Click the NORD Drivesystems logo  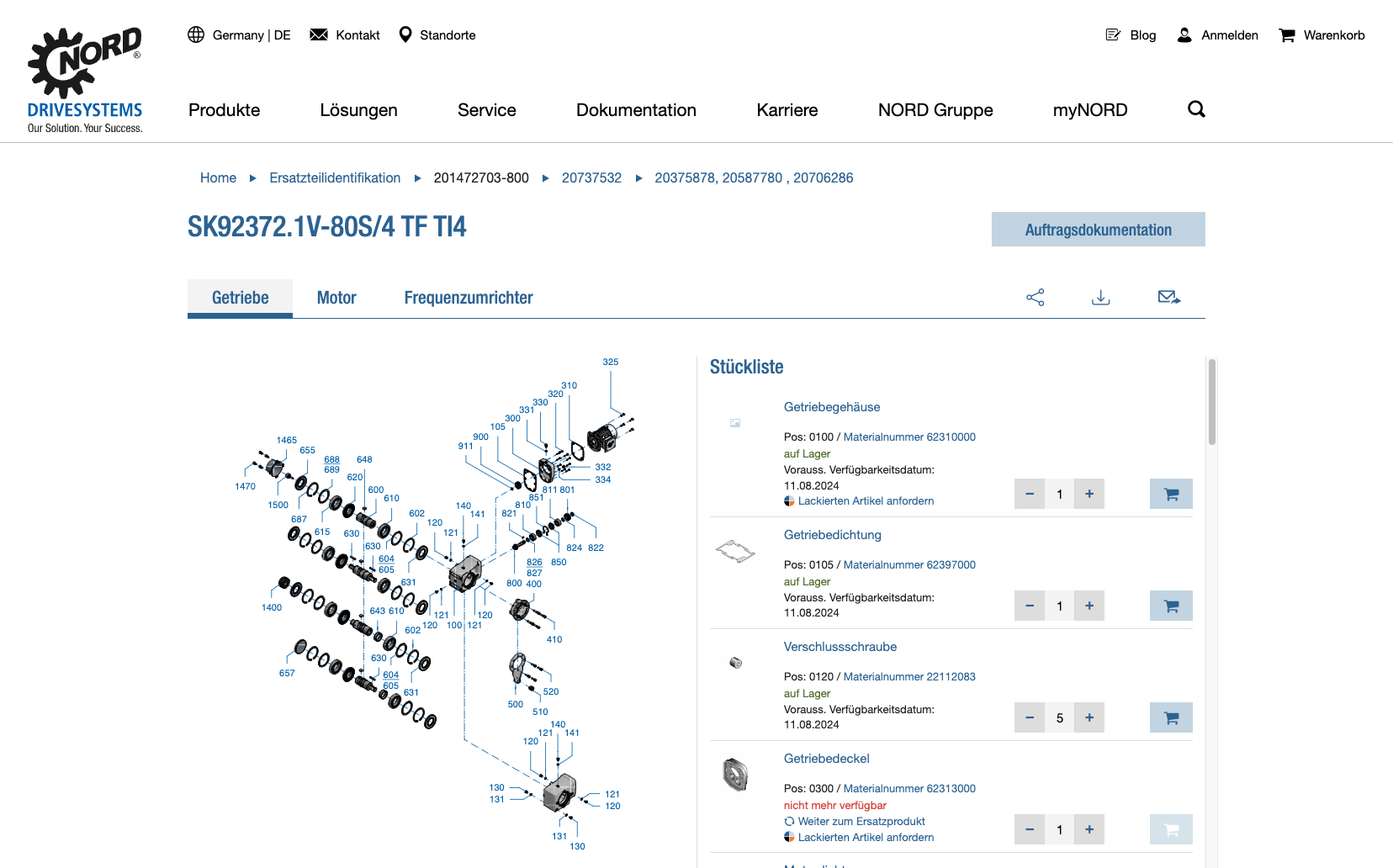pos(85,80)
